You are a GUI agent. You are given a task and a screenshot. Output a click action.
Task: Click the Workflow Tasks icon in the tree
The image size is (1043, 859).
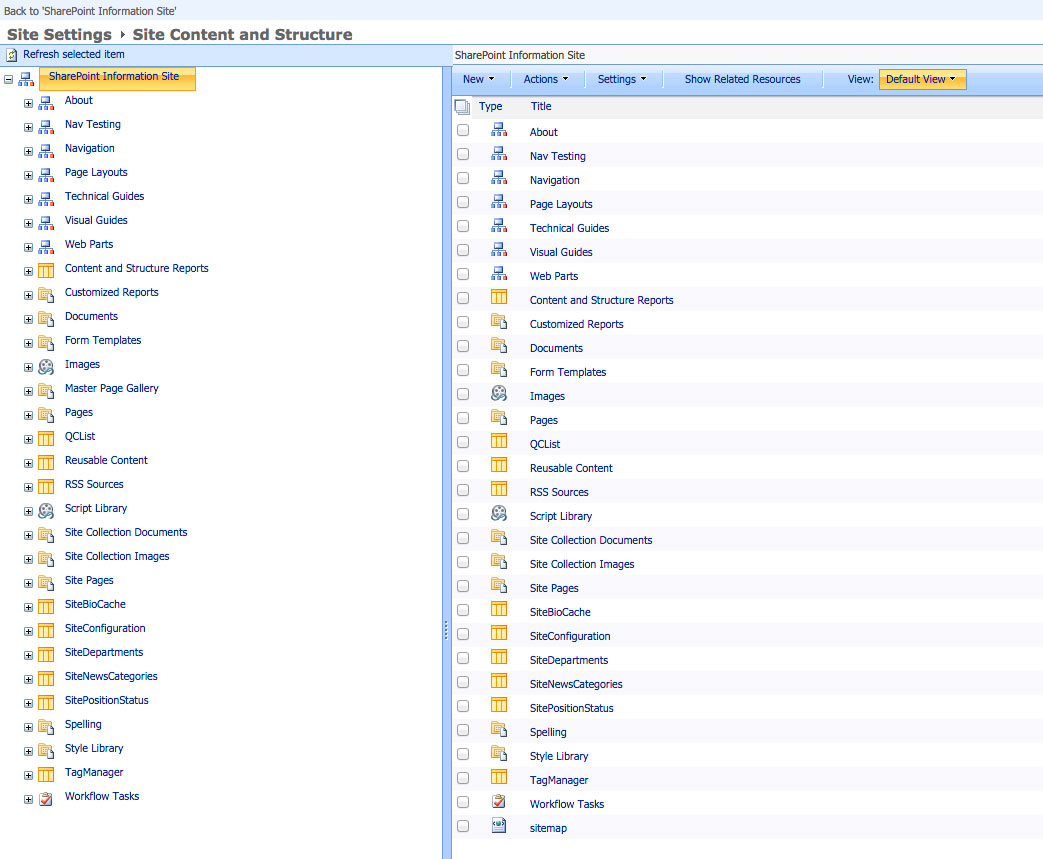coord(46,799)
